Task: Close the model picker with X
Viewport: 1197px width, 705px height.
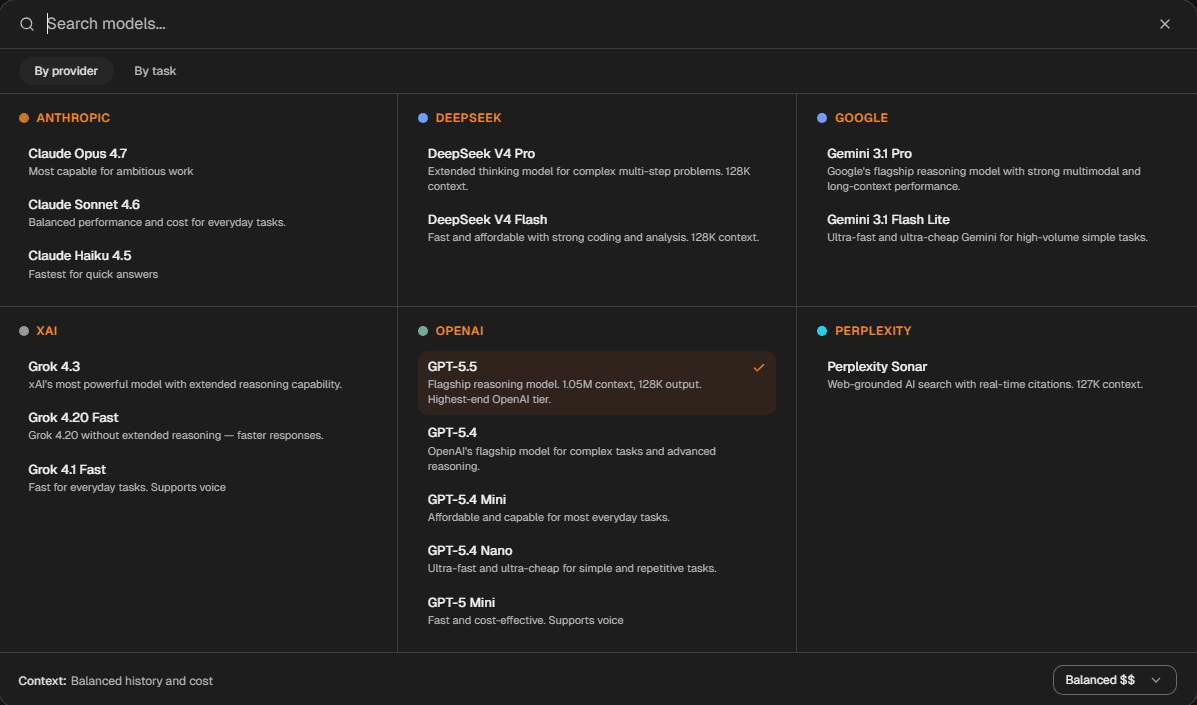Action: pyautogui.click(x=1165, y=24)
